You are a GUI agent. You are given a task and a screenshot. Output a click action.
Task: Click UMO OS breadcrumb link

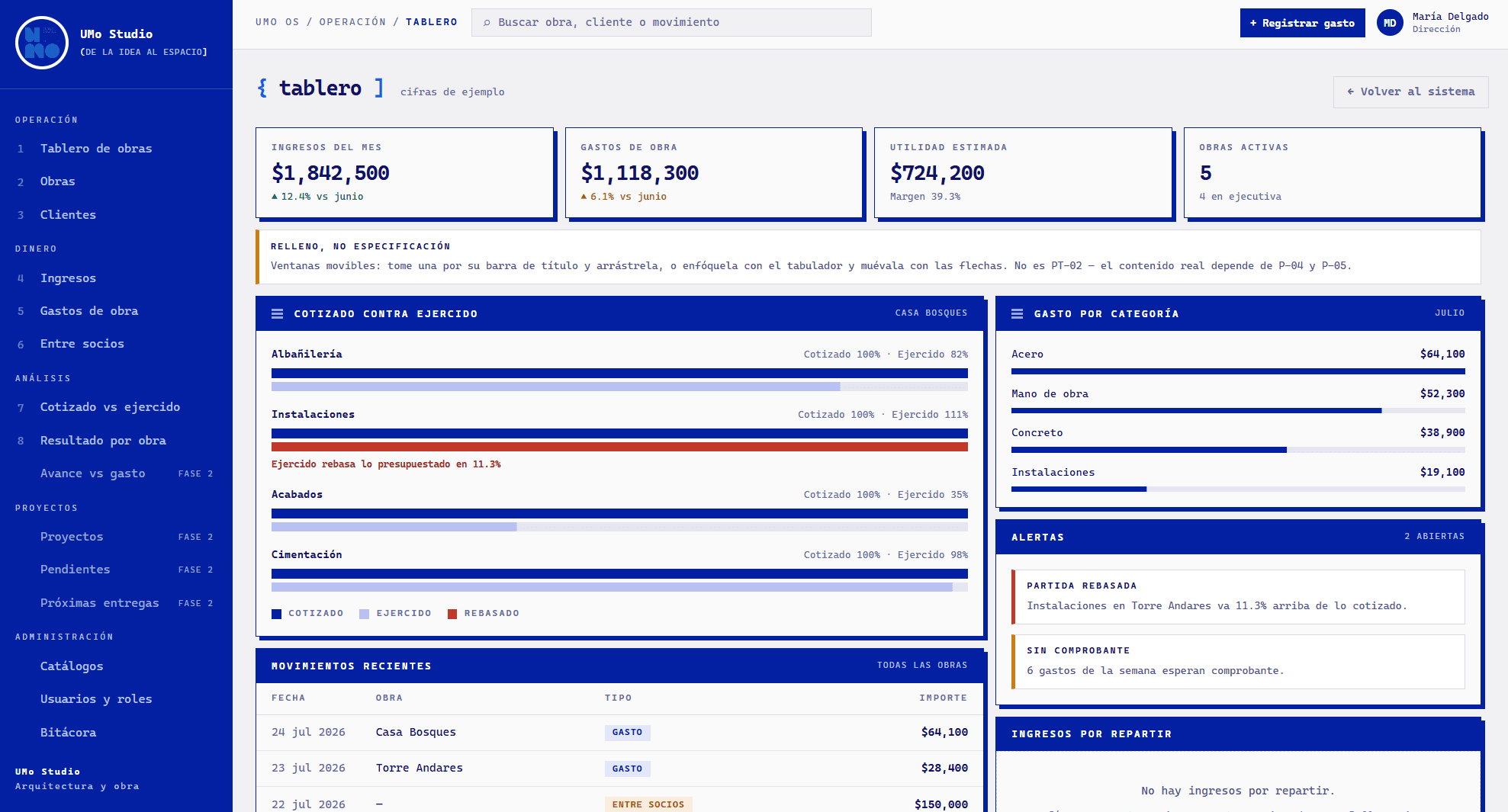click(x=277, y=22)
